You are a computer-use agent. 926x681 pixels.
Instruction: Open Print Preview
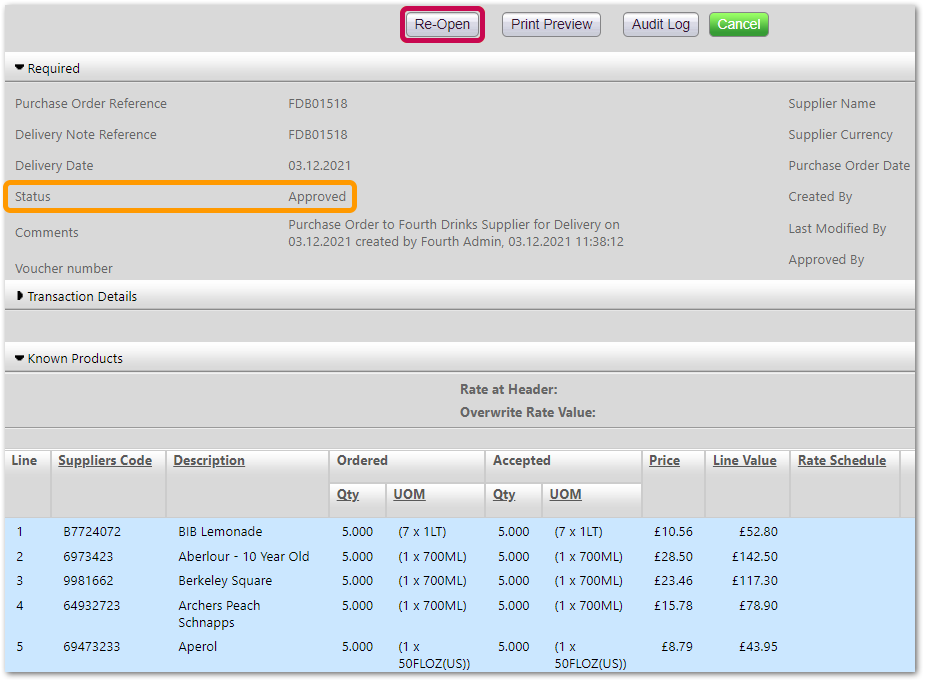(551, 24)
